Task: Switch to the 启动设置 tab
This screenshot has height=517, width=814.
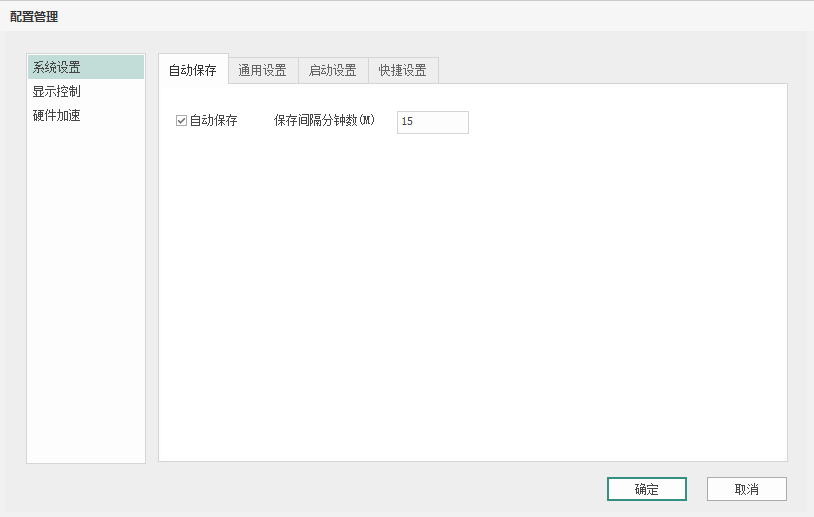Action: [333, 71]
